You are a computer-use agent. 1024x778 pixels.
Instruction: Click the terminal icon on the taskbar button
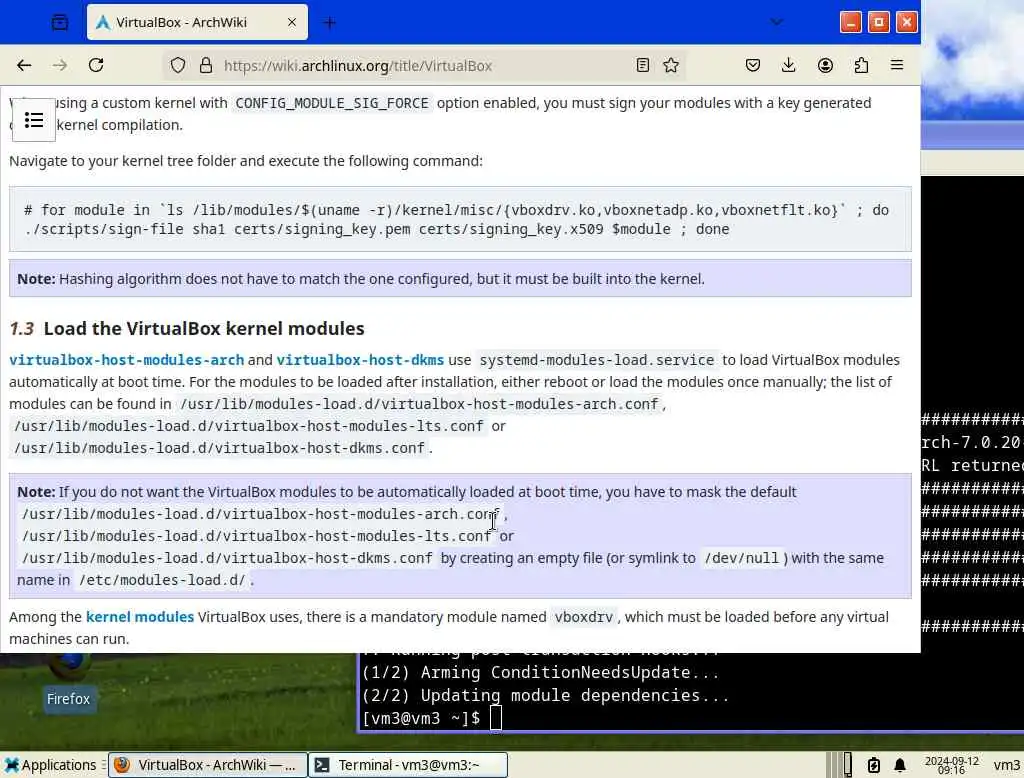(322, 765)
